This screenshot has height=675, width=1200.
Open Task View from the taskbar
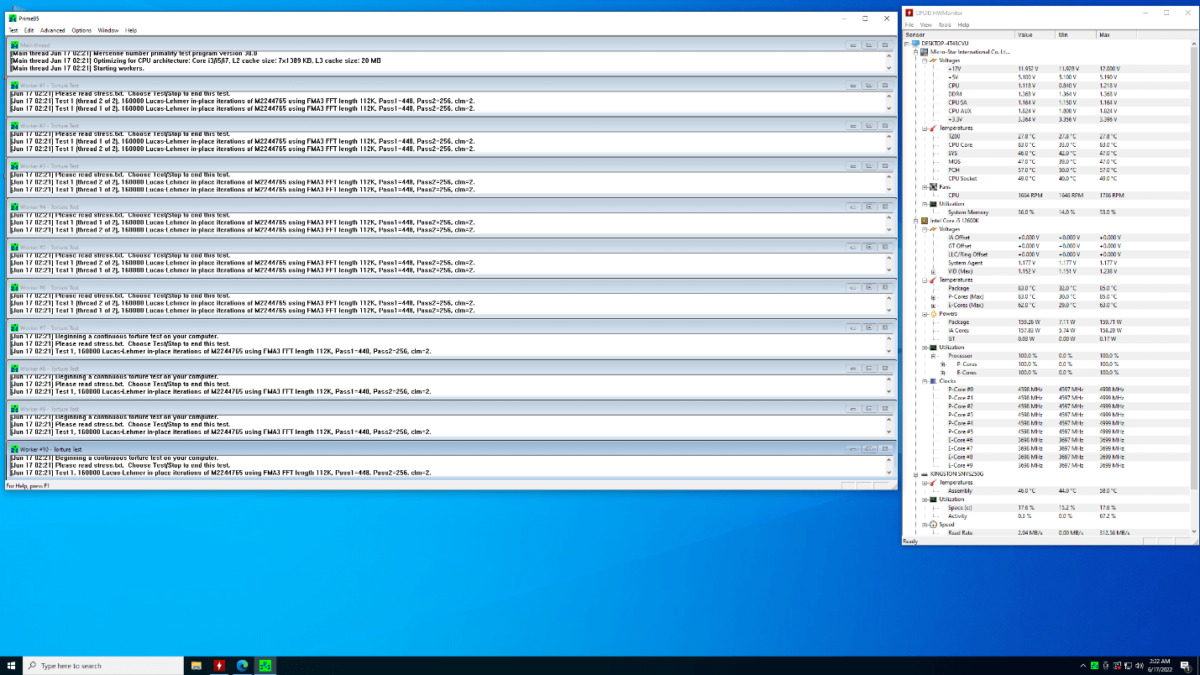195,665
